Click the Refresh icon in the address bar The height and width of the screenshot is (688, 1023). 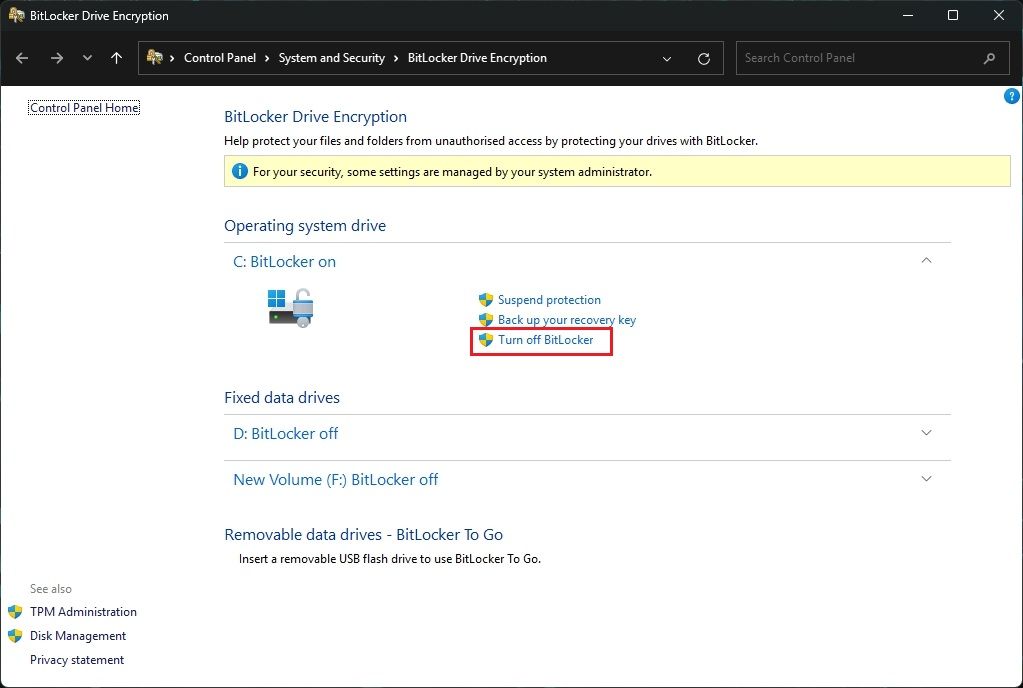coord(707,58)
